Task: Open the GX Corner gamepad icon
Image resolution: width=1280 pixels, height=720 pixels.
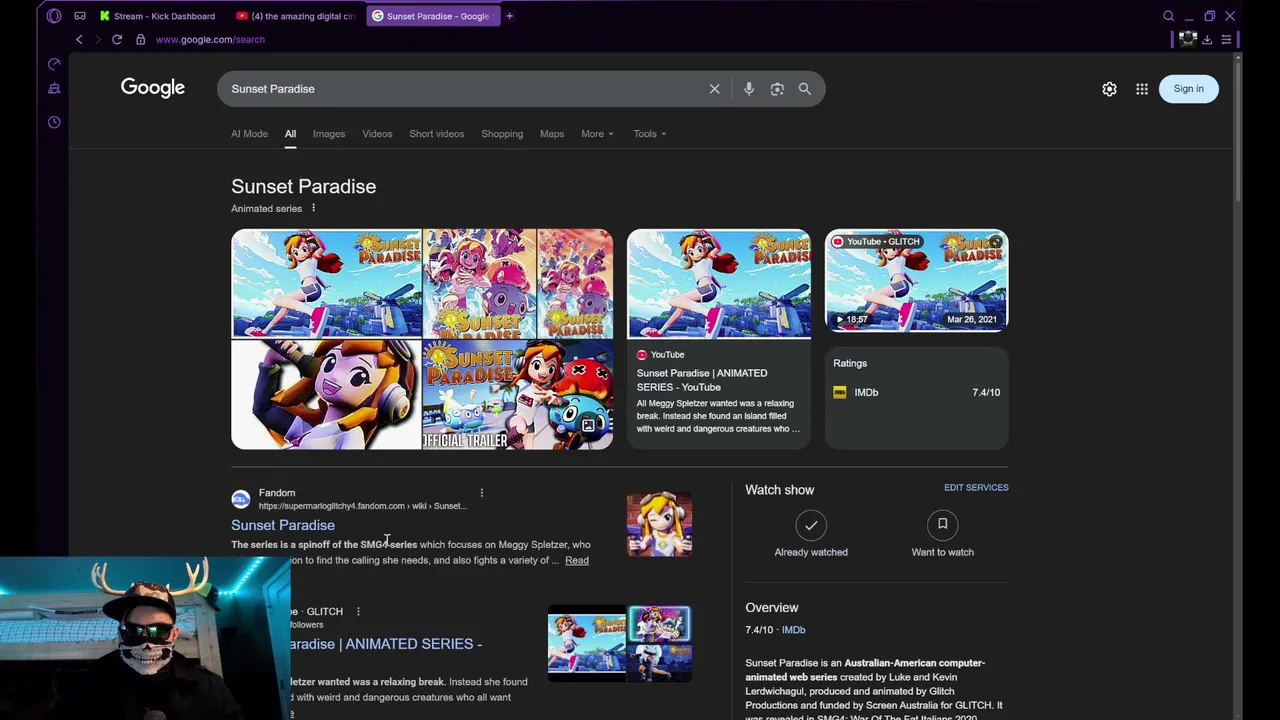Action: (80, 16)
